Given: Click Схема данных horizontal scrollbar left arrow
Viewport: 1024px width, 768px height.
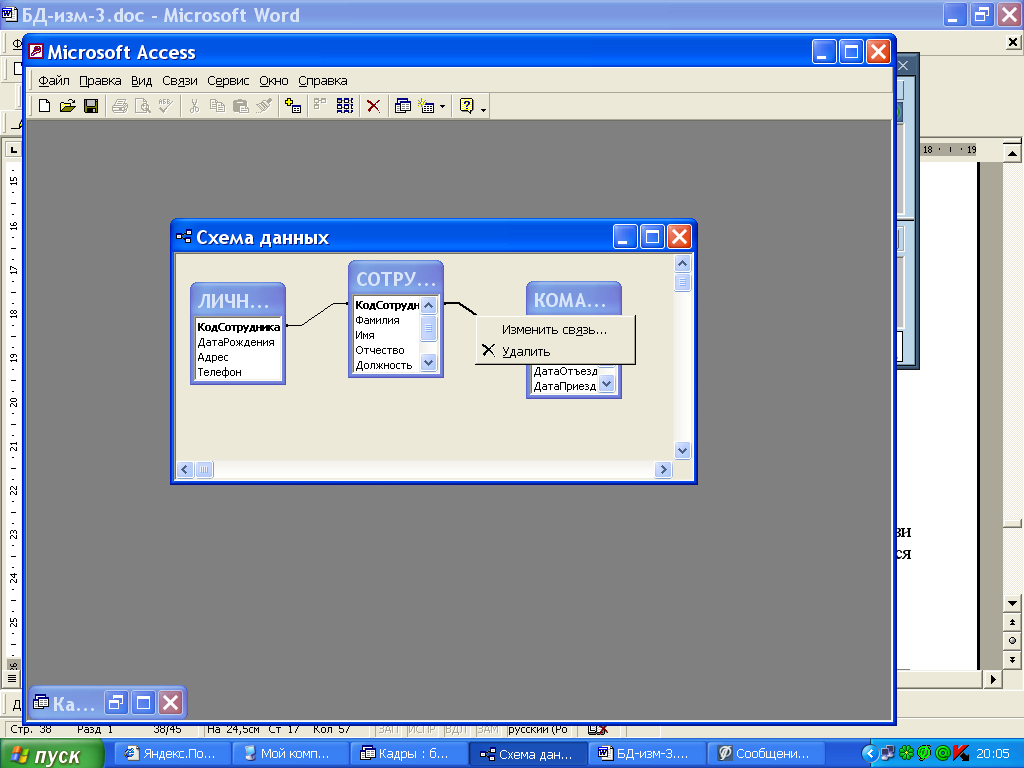Looking at the screenshot, I should (185, 470).
